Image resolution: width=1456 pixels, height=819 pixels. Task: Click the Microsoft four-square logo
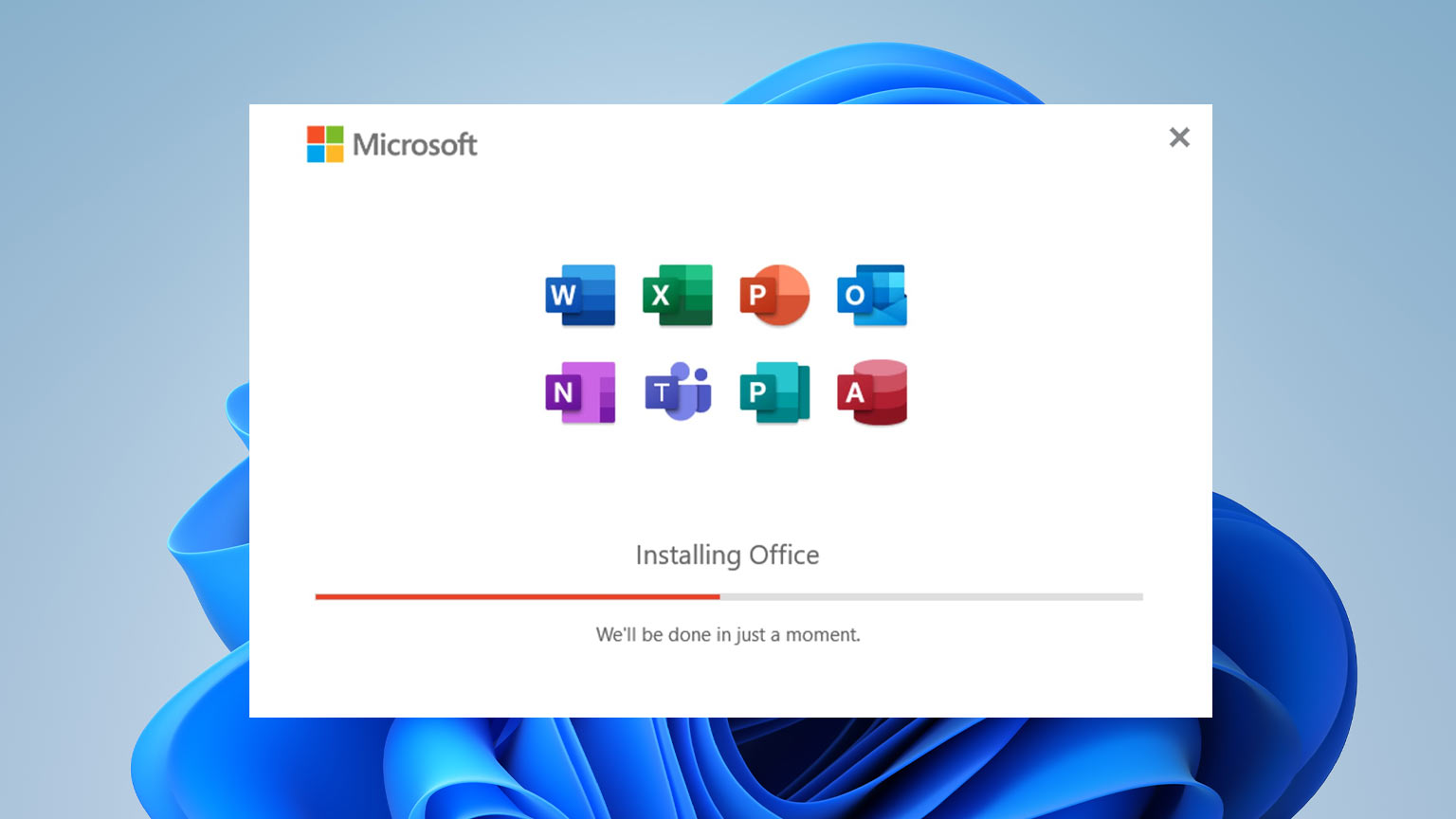click(325, 144)
